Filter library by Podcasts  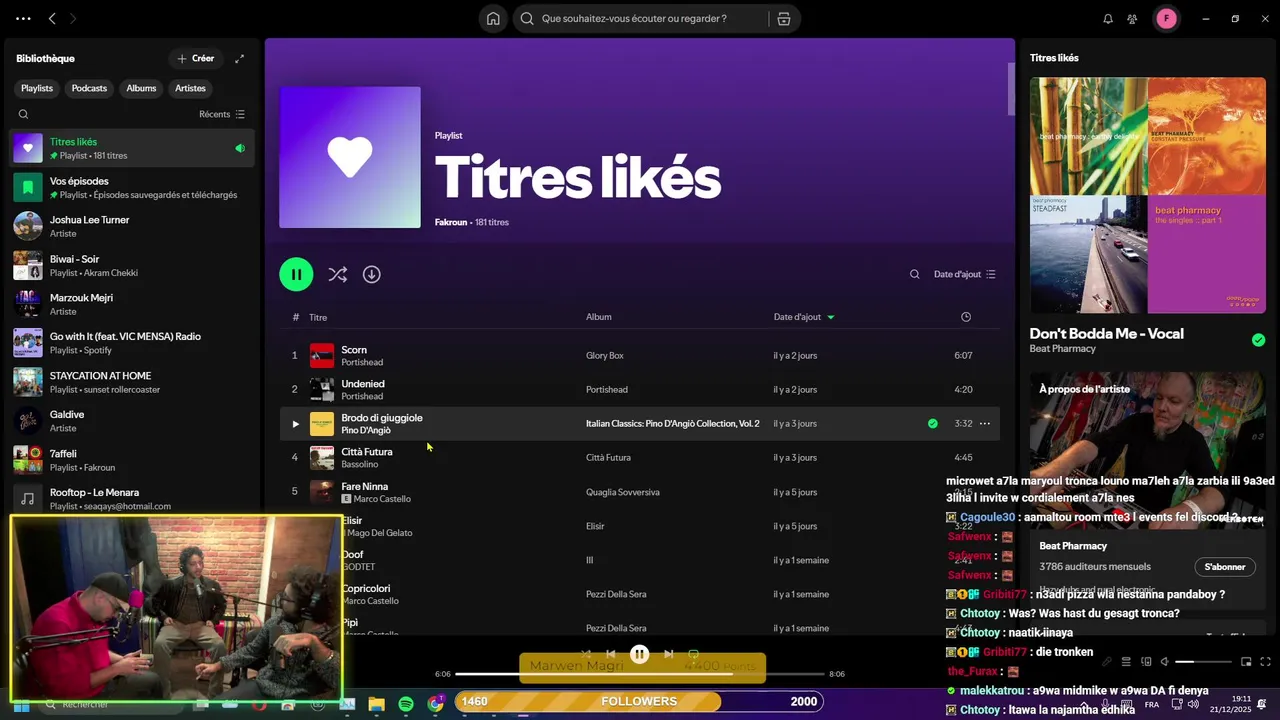coord(89,88)
